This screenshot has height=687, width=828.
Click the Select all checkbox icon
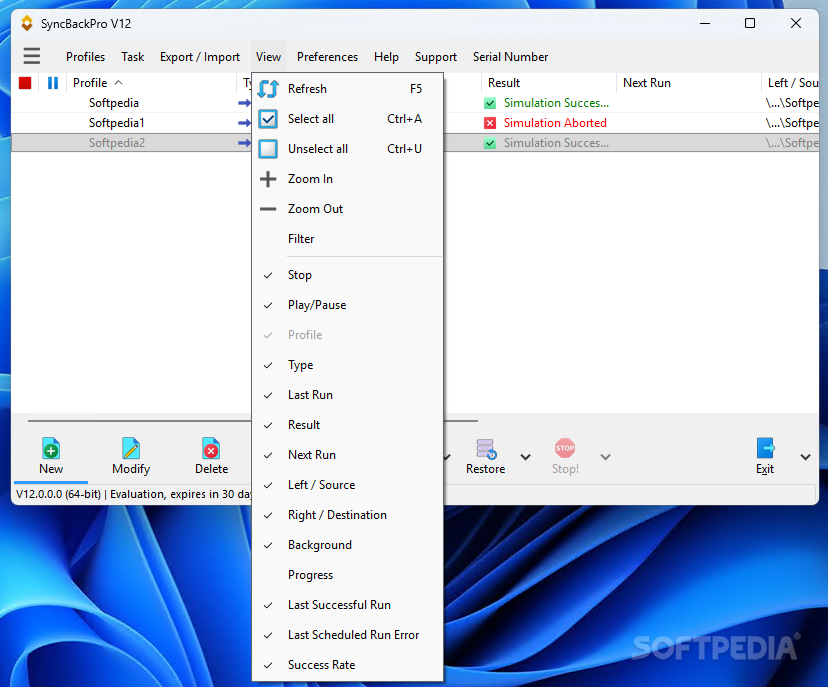[268, 119]
